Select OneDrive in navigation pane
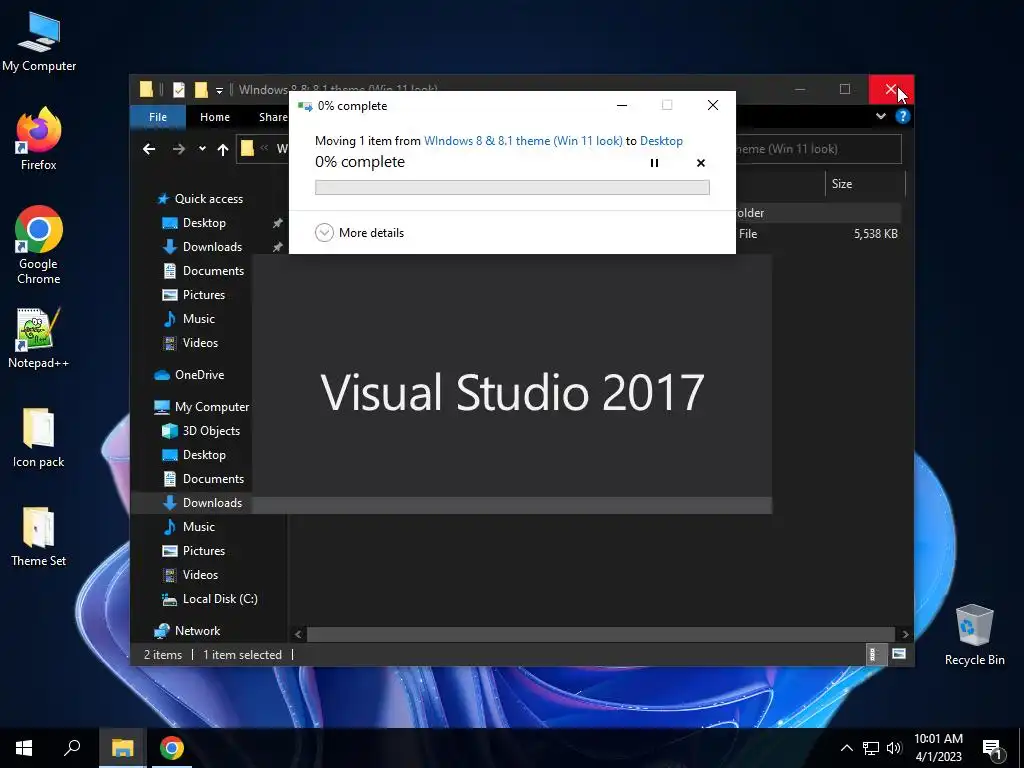Screen dimensions: 1024x768 (191, 375)
